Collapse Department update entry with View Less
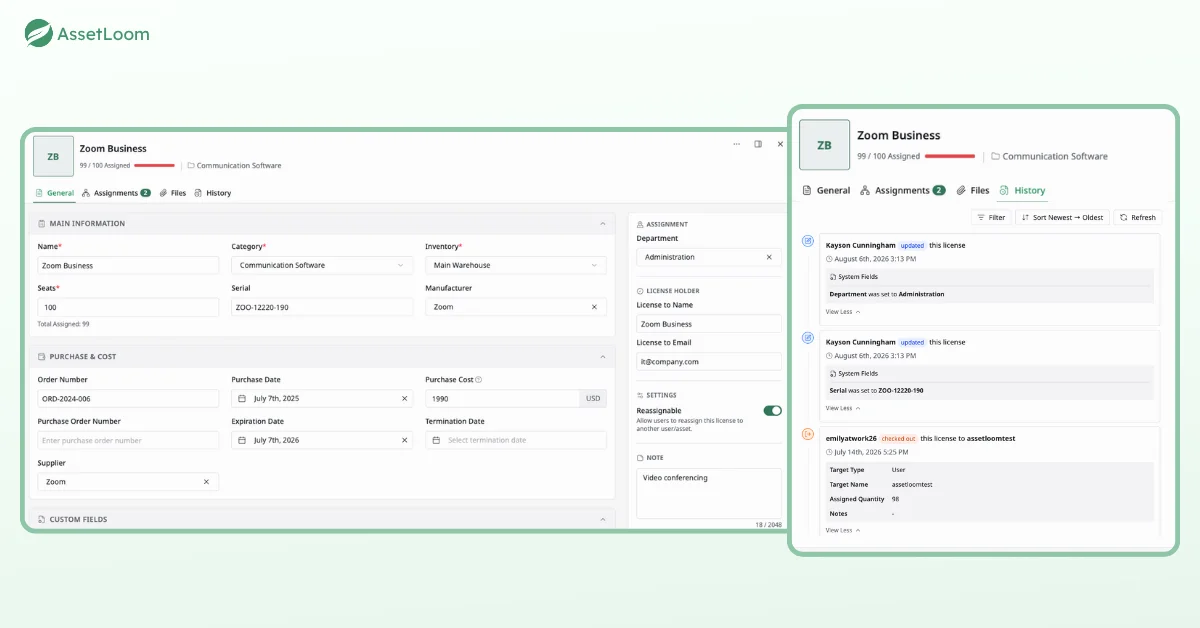 pos(843,312)
